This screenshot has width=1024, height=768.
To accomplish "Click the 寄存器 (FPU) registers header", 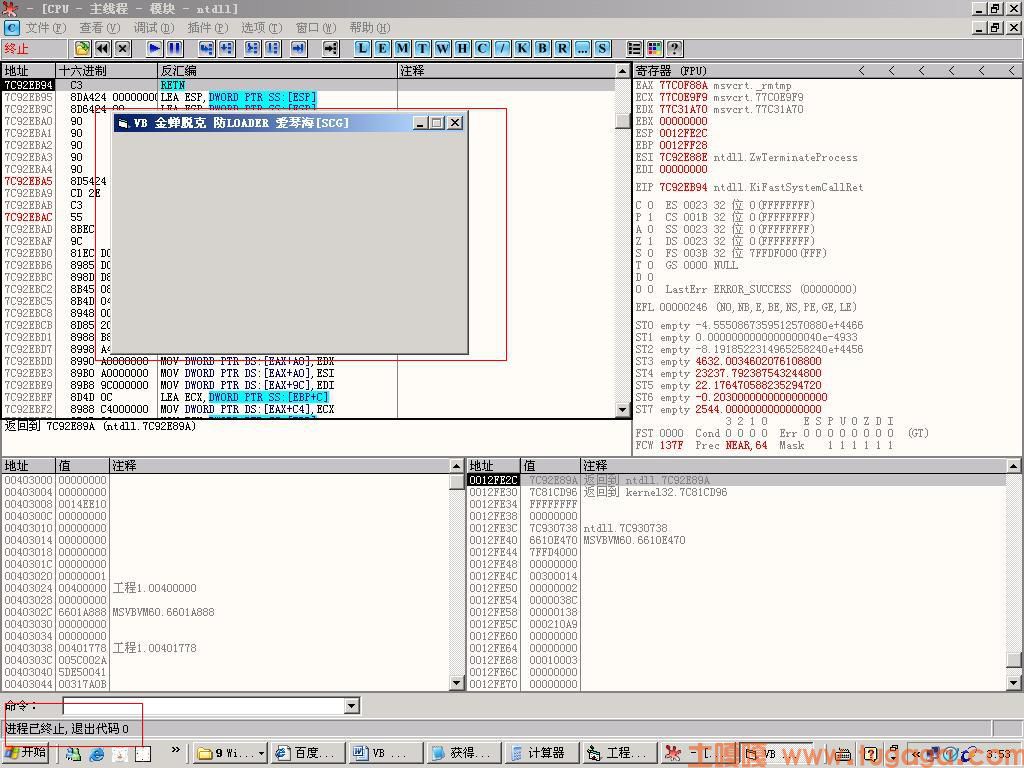I will tap(671, 71).
